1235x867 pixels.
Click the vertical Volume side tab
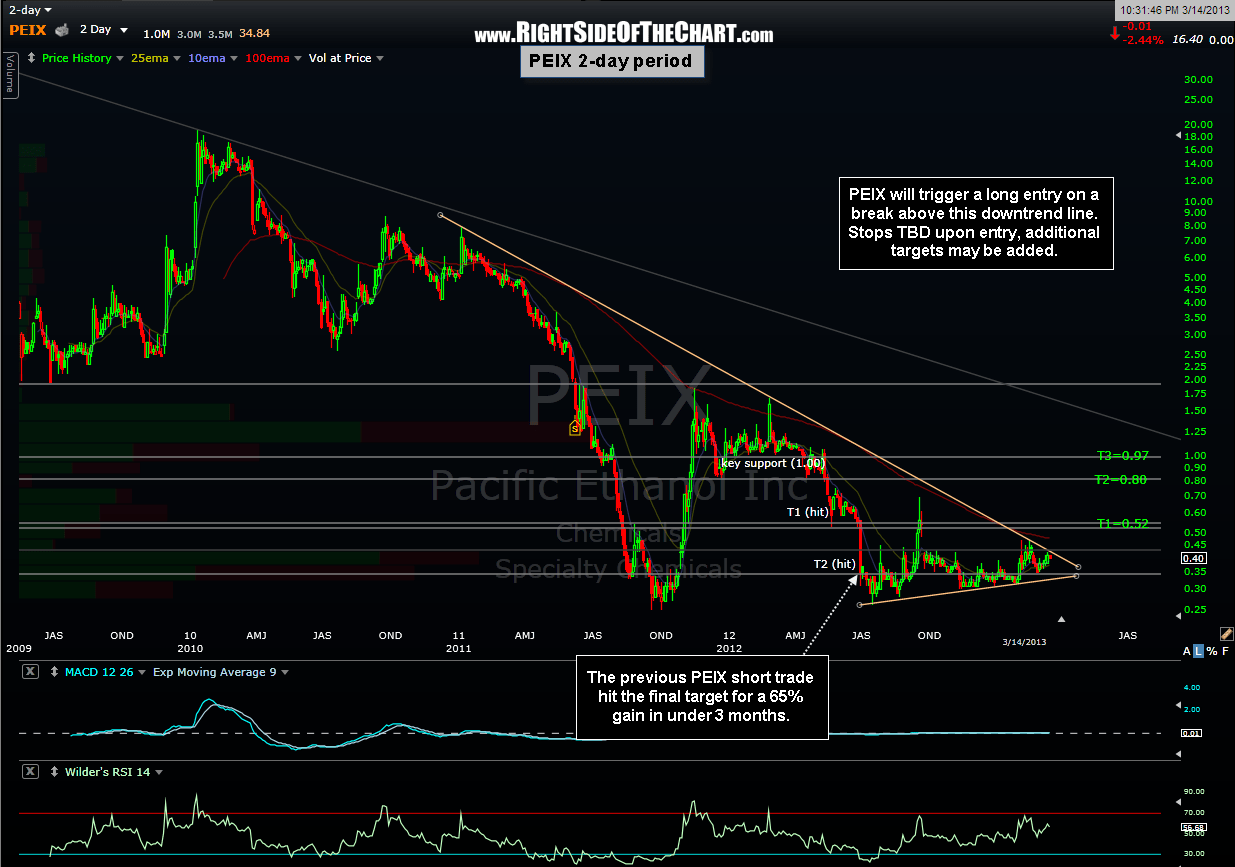pyautogui.click(x=10, y=74)
